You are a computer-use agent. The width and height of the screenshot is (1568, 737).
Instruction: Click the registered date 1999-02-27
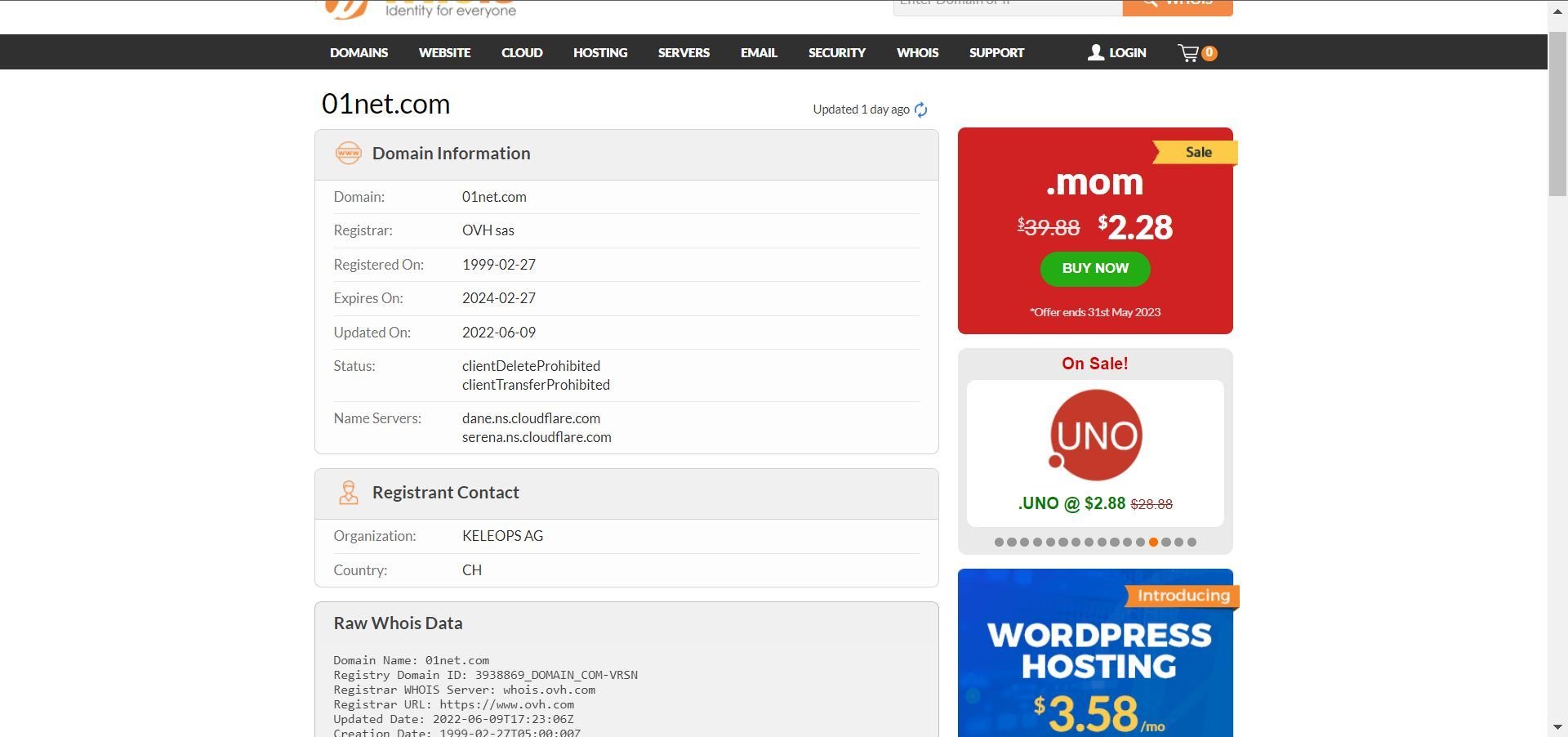[x=499, y=265]
